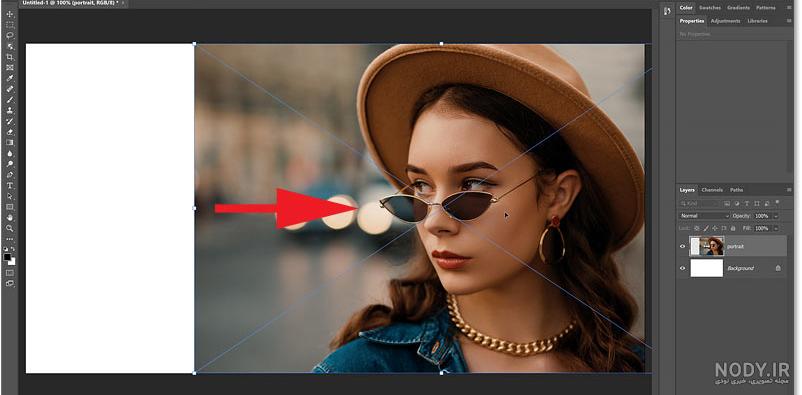Toggle lock image pixels (brush icon)
Image resolution: width=802 pixels, height=395 pixels.
click(706, 228)
